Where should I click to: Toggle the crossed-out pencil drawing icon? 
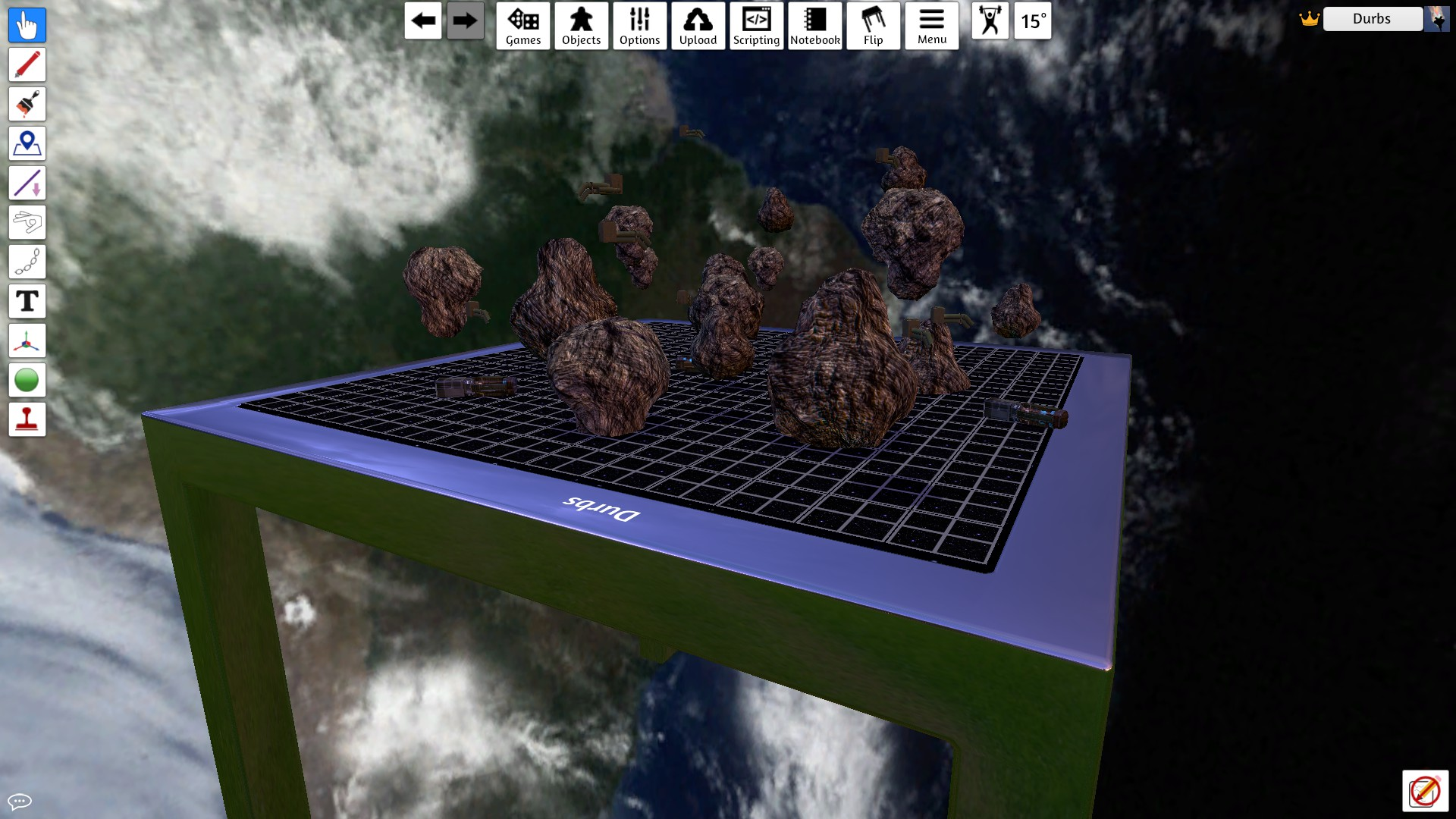(1425, 791)
